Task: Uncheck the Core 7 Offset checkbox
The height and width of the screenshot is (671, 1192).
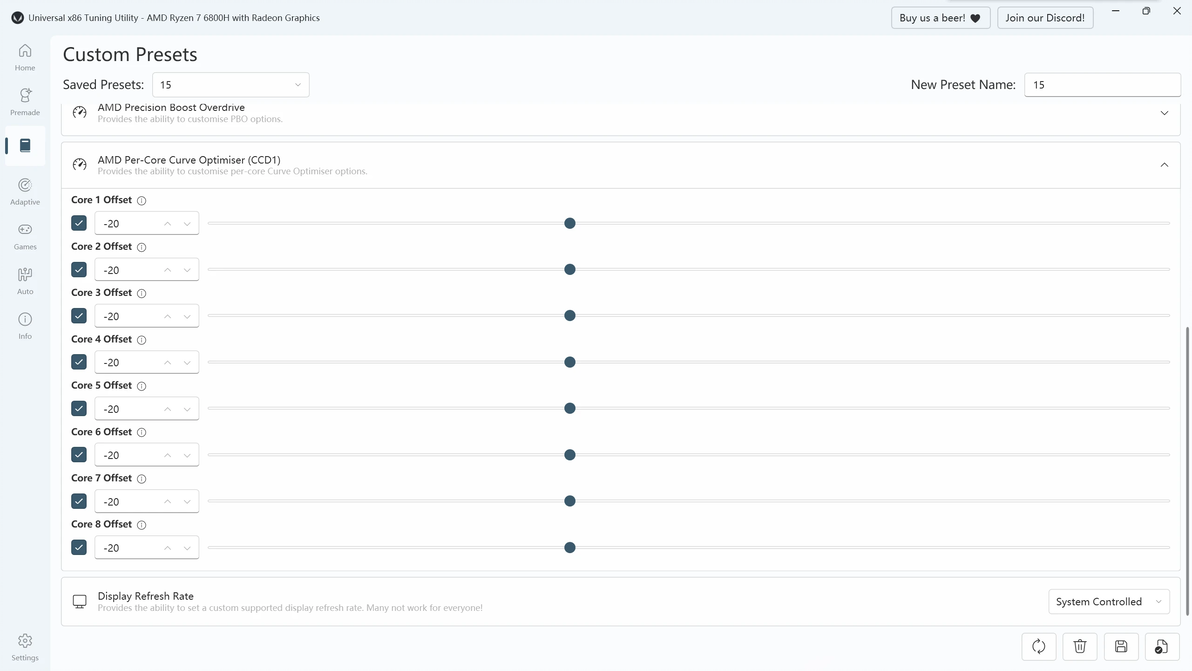Action: [79, 502]
